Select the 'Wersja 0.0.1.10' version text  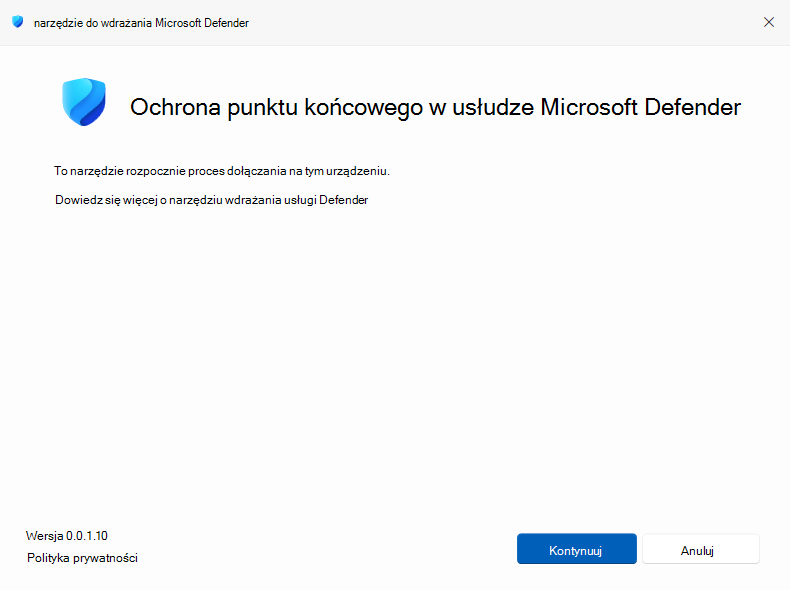pyautogui.click(x=67, y=536)
